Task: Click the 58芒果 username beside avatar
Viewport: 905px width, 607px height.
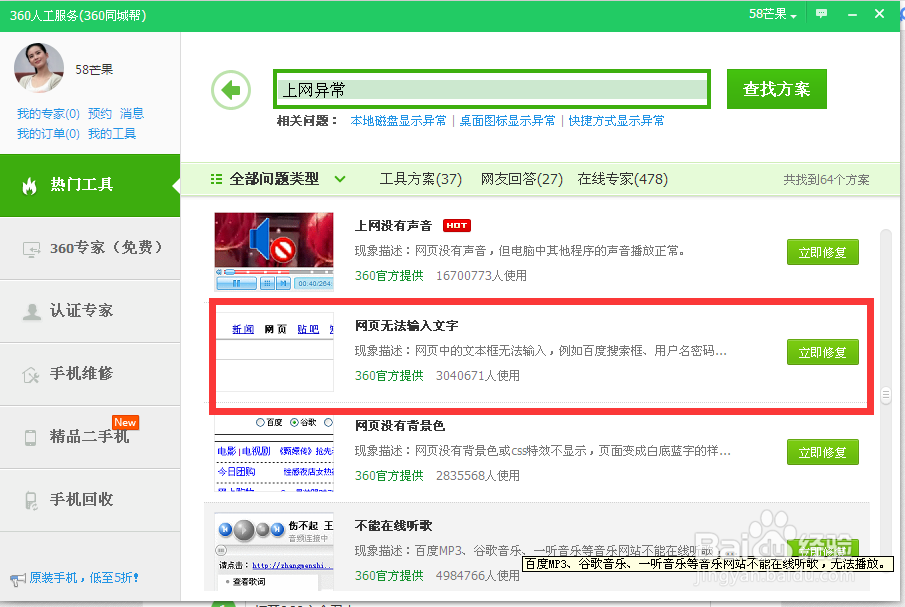Action: tap(94, 70)
